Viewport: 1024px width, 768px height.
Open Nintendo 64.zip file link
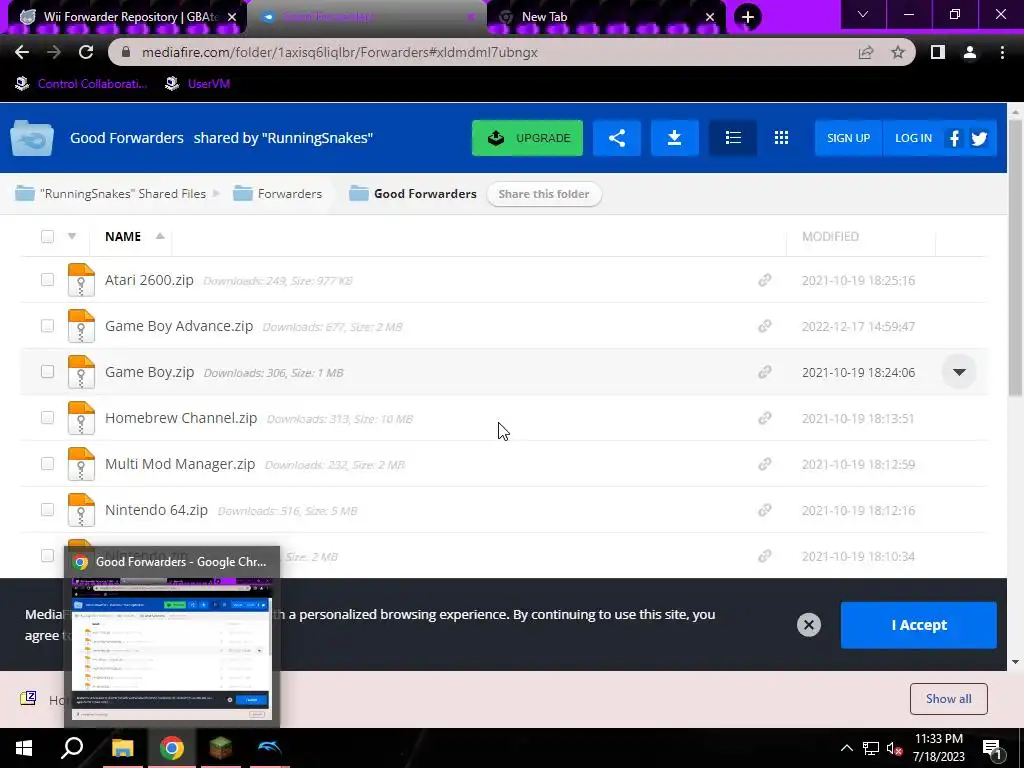[x=156, y=510]
